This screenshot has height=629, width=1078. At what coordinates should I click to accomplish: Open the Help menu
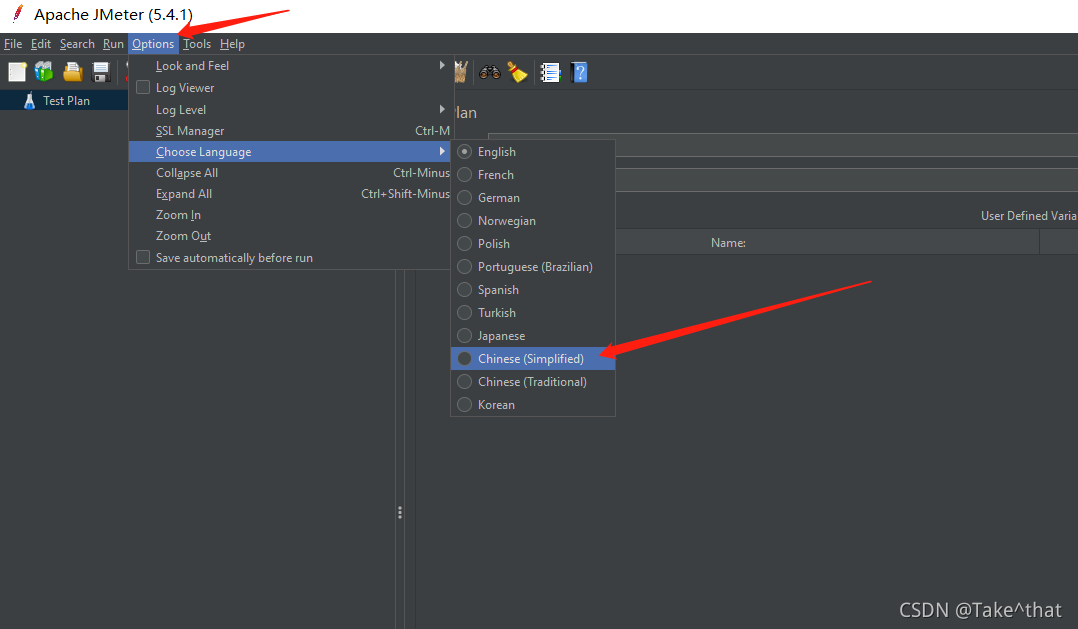pos(232,44)
